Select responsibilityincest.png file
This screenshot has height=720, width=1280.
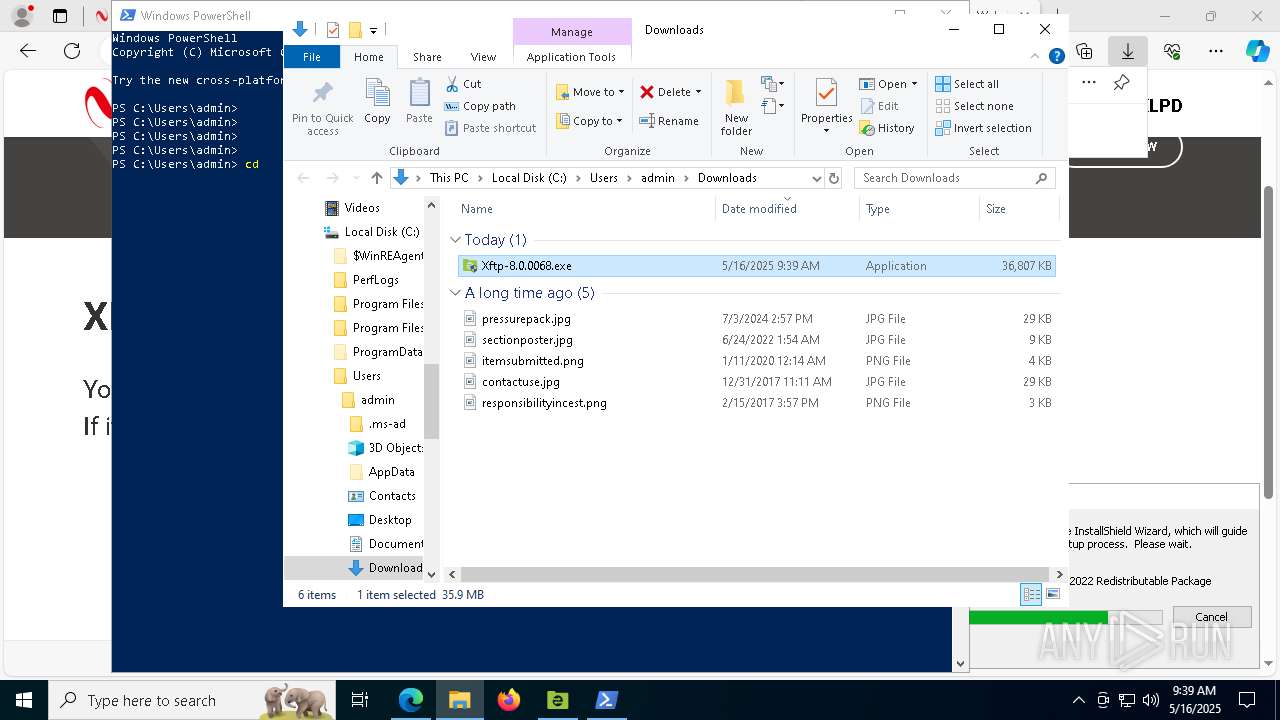[756, 403]
